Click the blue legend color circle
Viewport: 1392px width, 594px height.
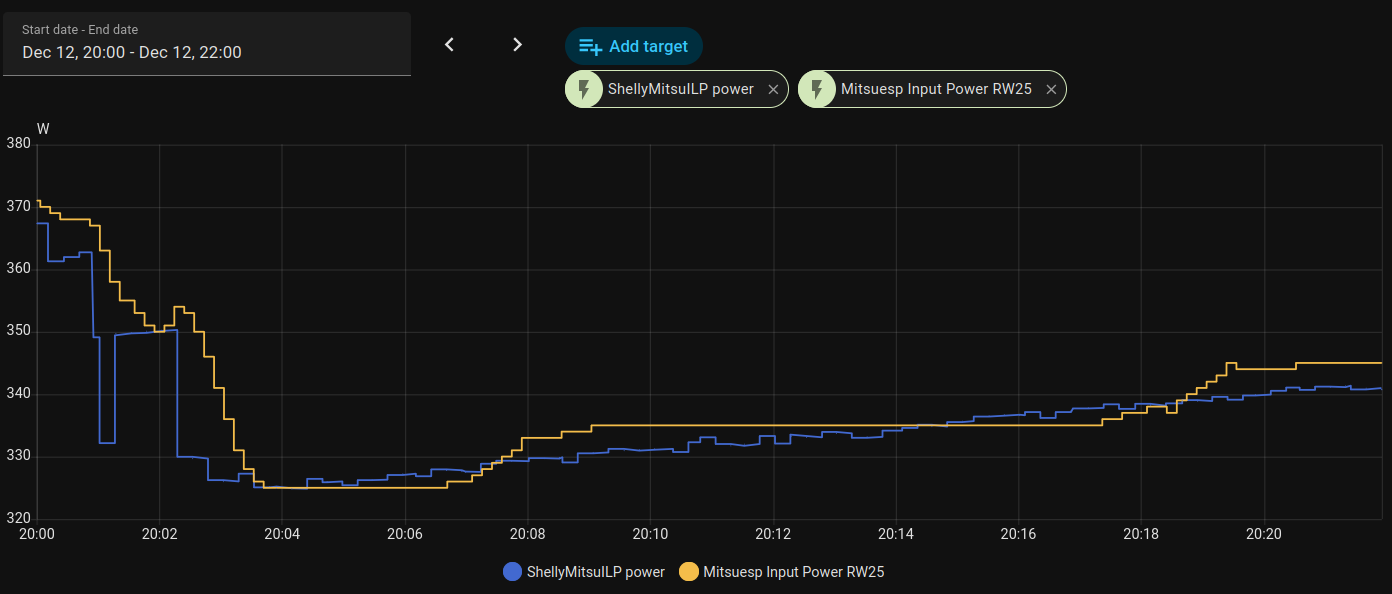coord(512,572)
